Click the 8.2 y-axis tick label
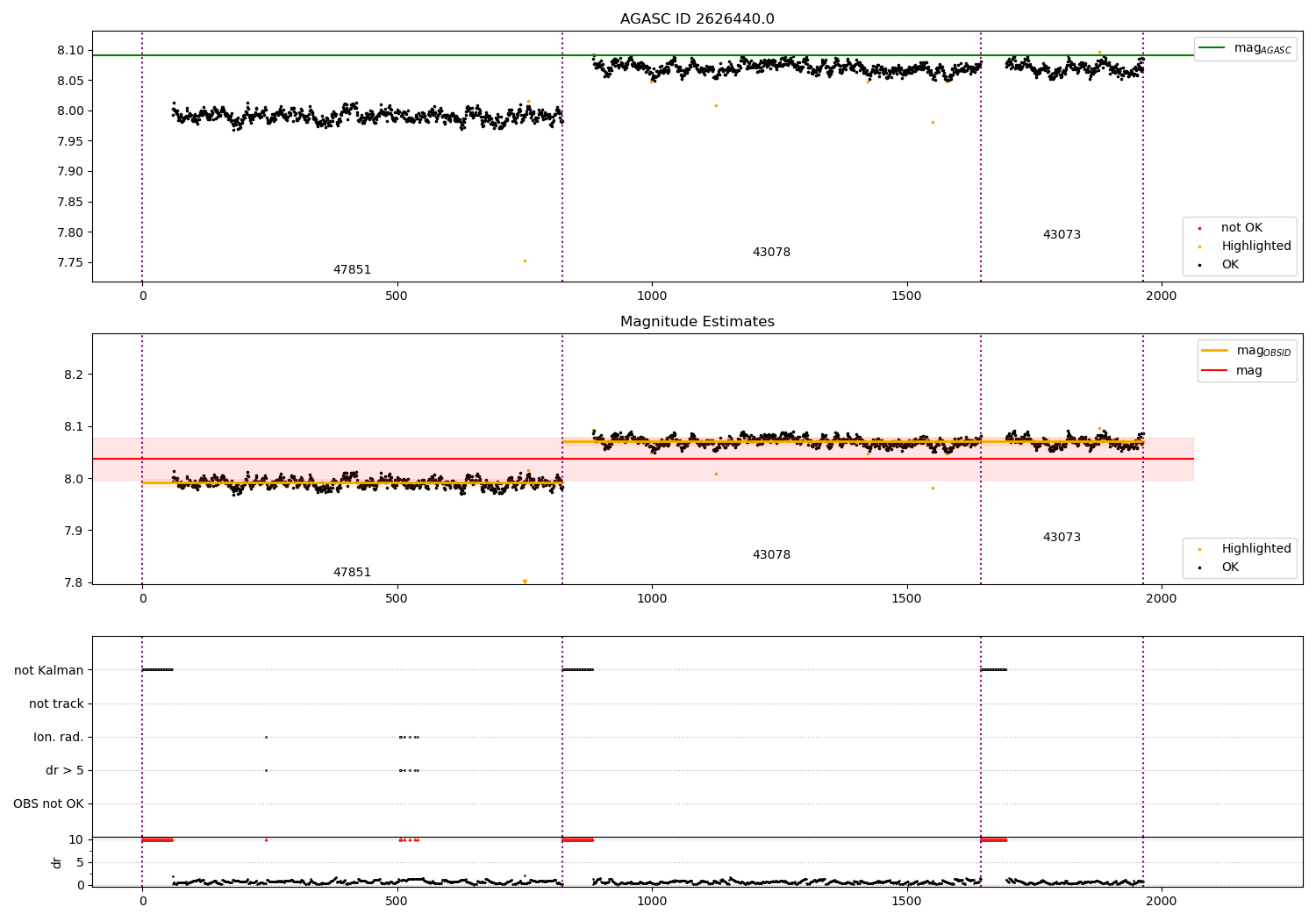This screenshot has height=921, width=1316. click(x=74, y=375)
